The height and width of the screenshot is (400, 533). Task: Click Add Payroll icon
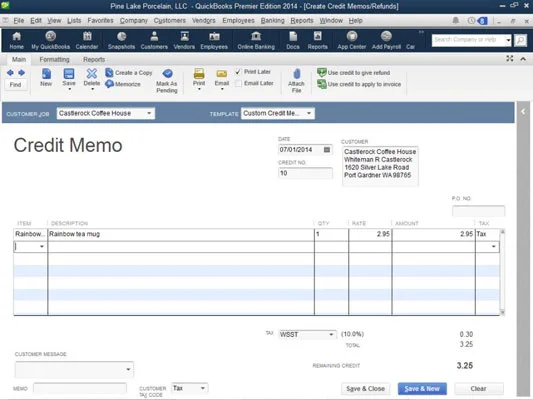[x=386, y=40]
